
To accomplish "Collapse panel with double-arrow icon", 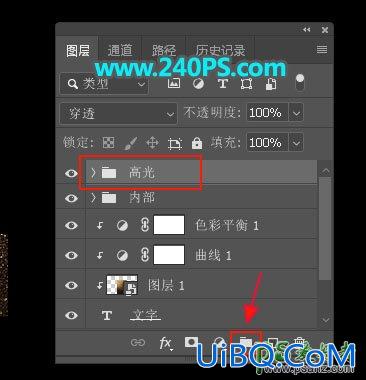I will [x=307, y=30].
